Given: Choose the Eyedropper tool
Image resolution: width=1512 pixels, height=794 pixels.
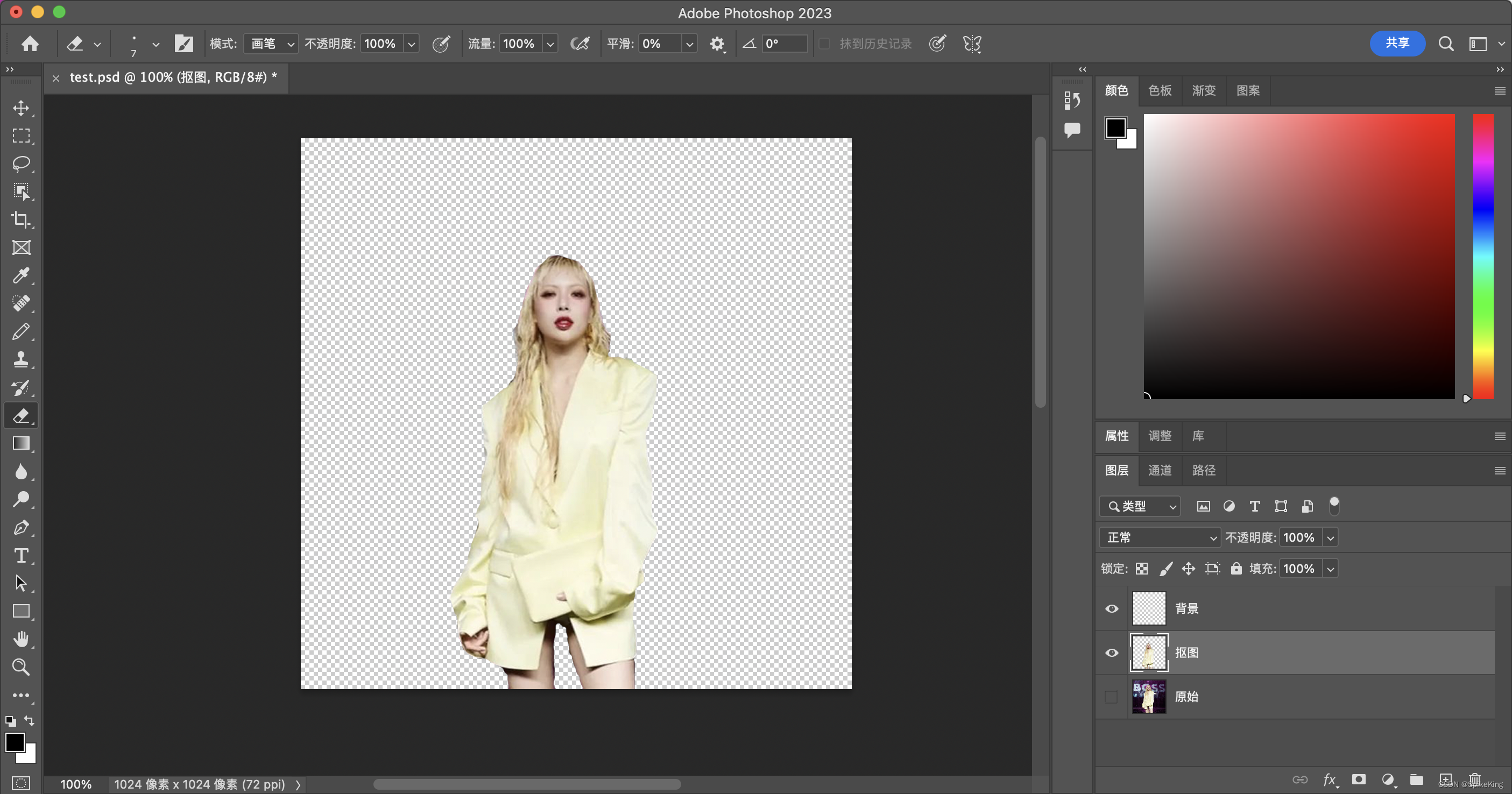Looking at the screenshot, I should (21, 275).
